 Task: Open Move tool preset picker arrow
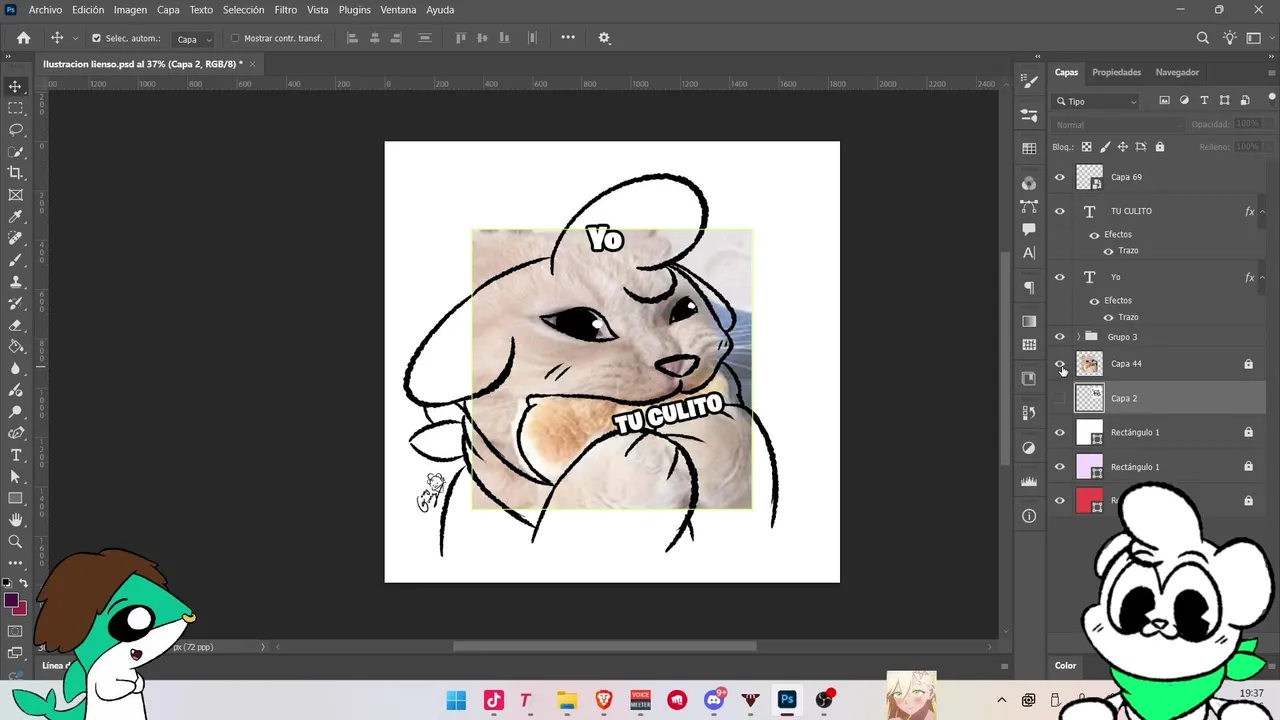(75, 38)
